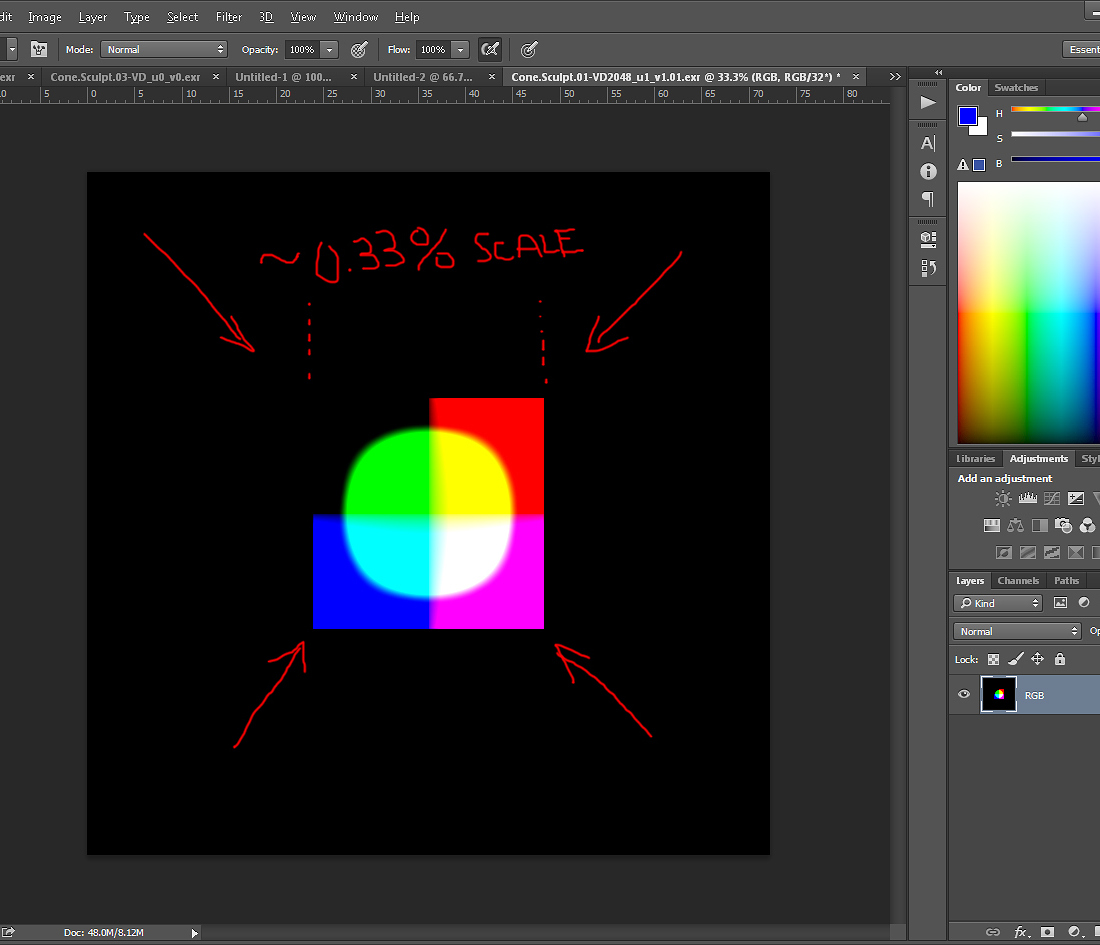The image size is (1100, 945).
Task: Open the layer blending mode Normal dropdown
Action: [1017, 631]
